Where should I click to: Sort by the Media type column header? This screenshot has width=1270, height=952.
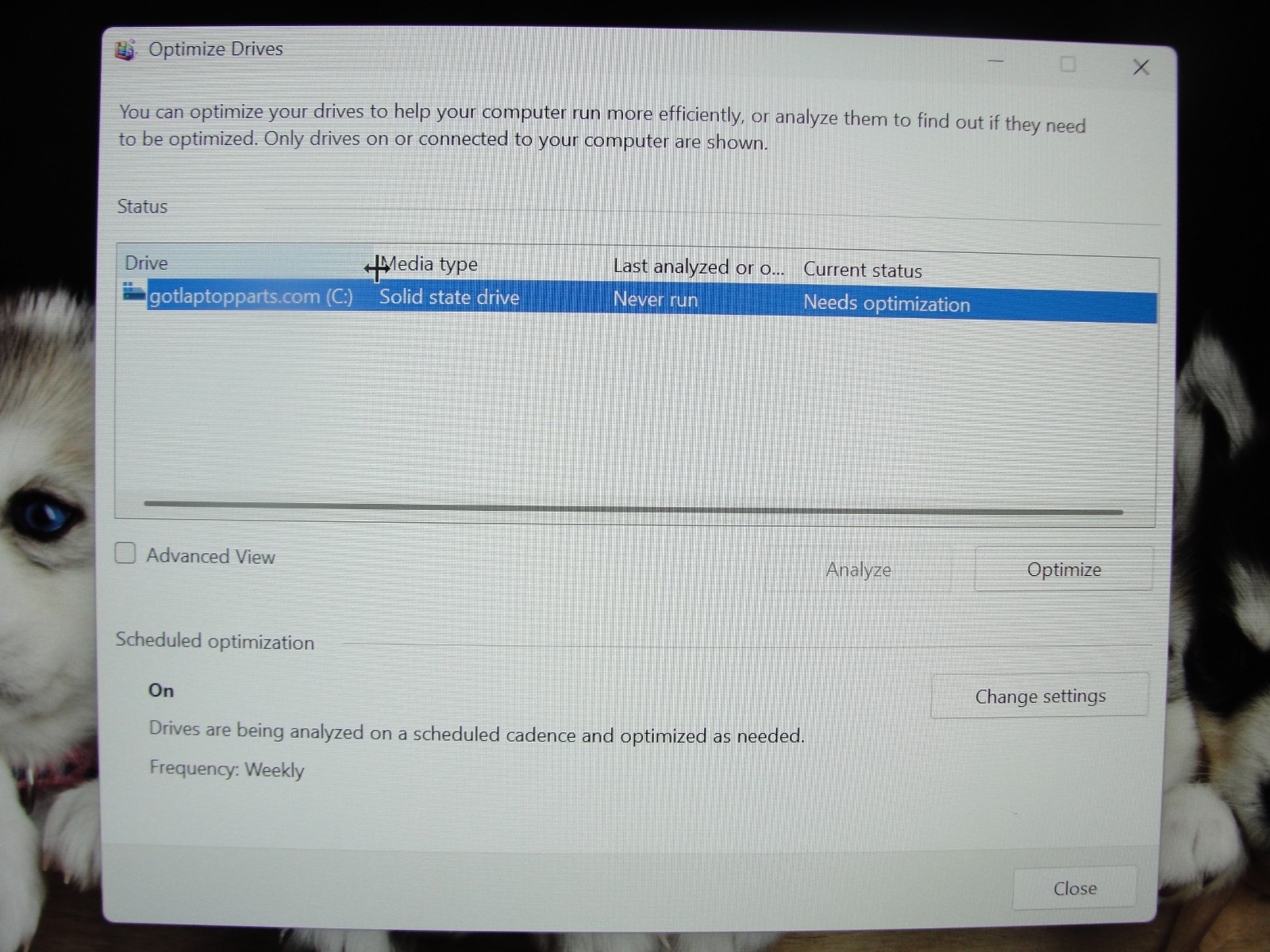pyautogui.click(x=491, y=264)
